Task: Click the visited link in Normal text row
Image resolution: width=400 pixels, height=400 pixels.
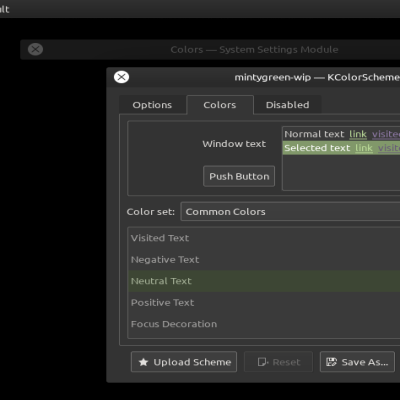Action: pos(386,134)
